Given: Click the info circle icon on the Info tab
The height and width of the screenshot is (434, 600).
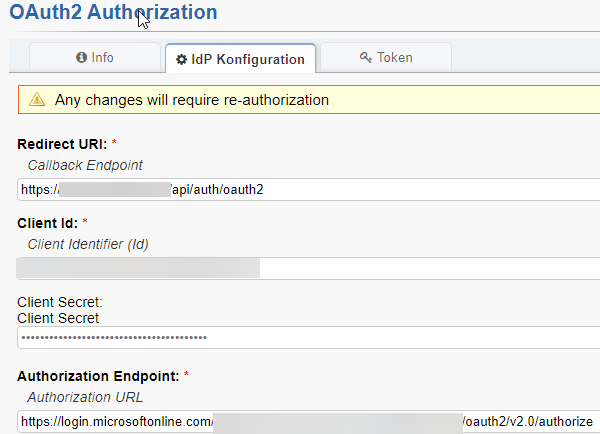Looking at the screenshot, I should click(81, 58).
